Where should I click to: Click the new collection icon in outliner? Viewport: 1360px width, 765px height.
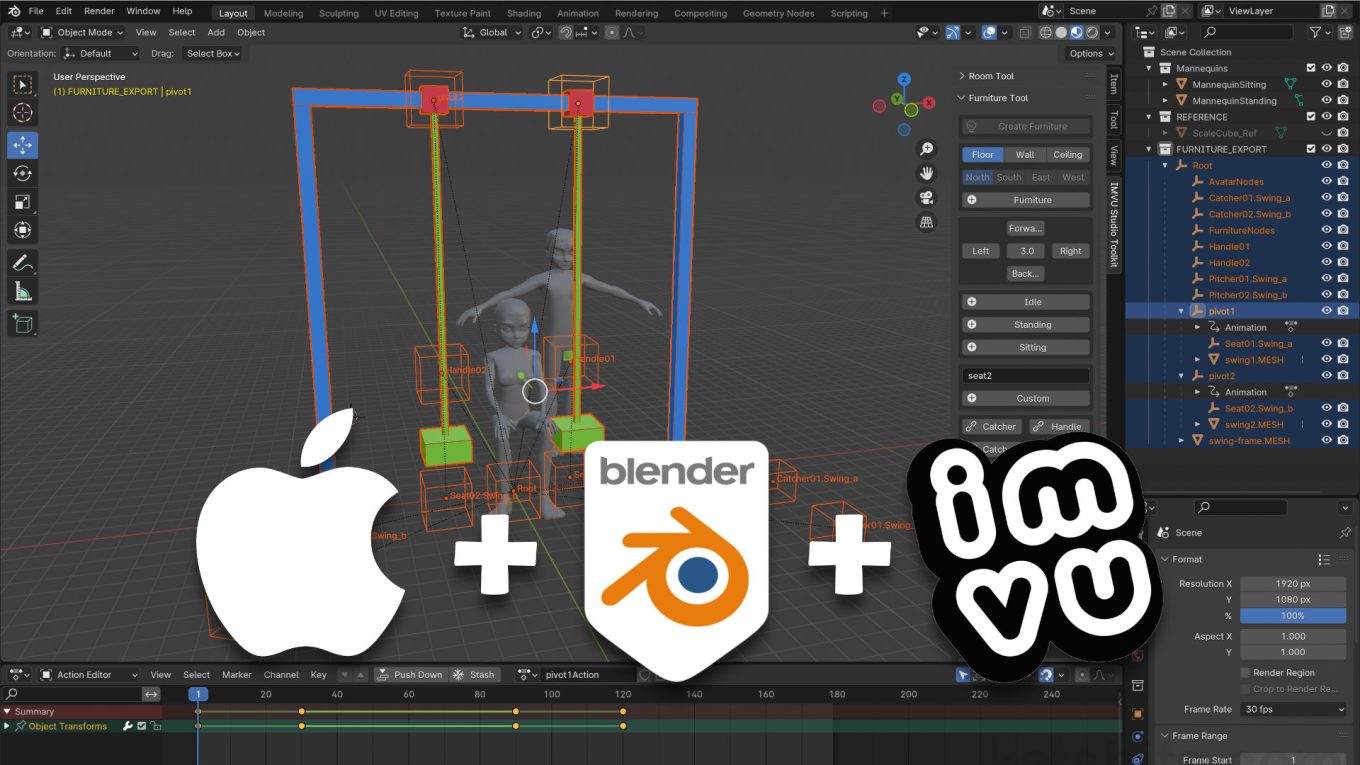coord(1347,32)
